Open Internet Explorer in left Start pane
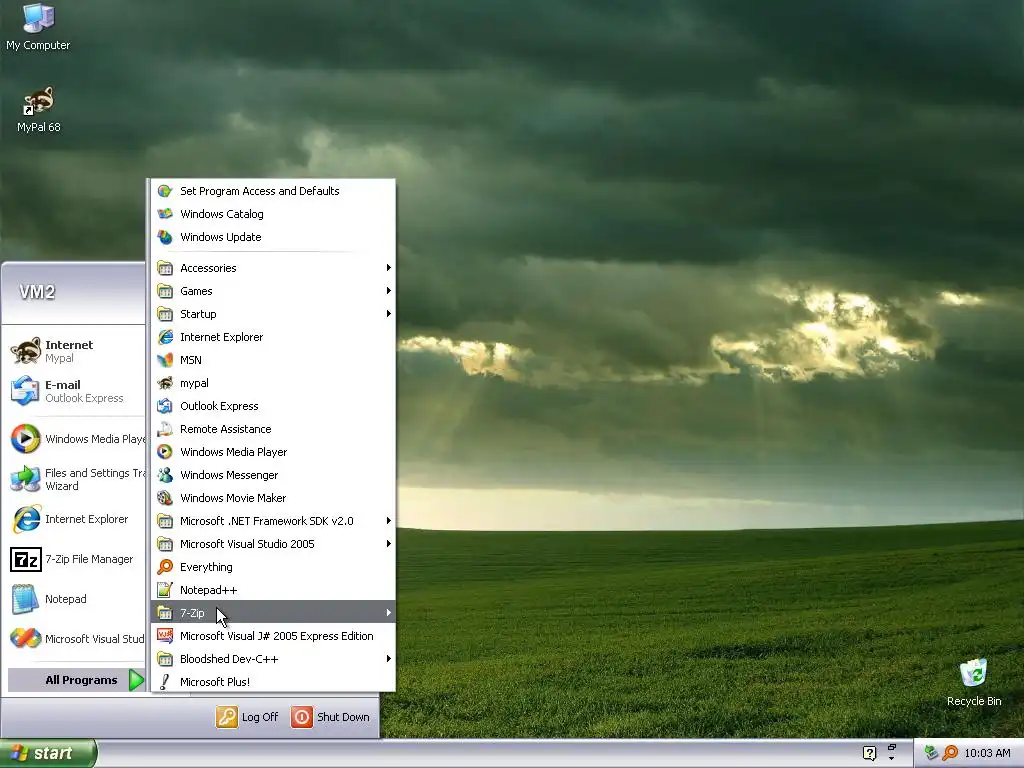 [77, 519]
